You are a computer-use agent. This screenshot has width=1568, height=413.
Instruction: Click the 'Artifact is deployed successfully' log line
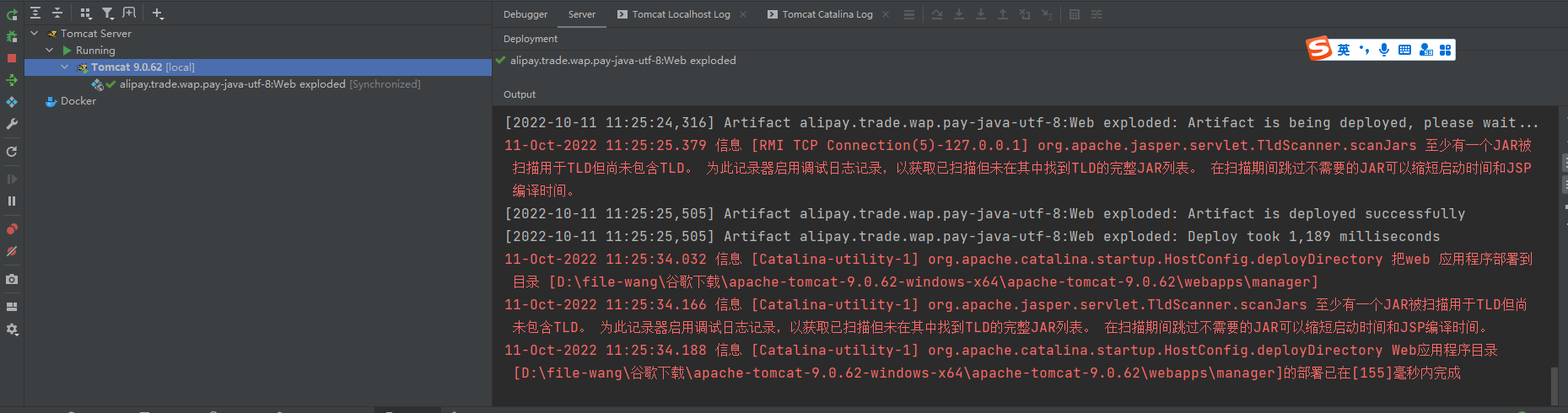click(x=985, y=214)
